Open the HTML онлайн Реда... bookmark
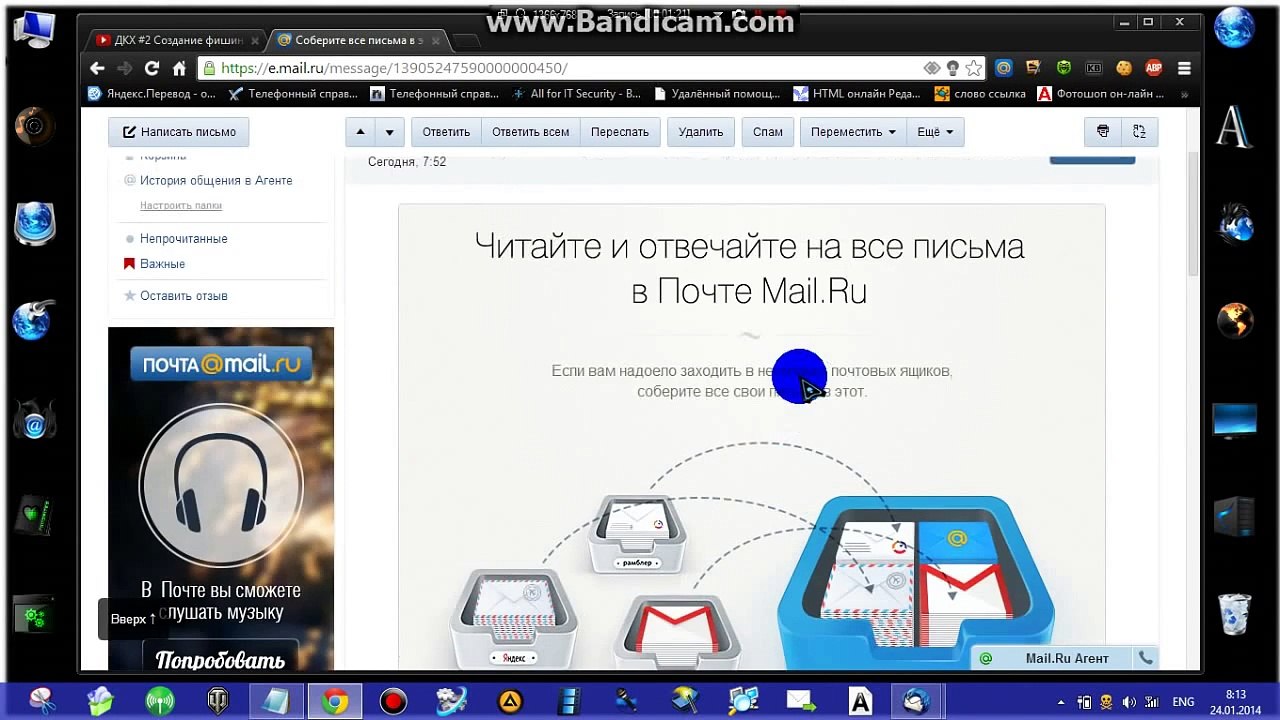 pyautogui.click(x=857, y=94)
